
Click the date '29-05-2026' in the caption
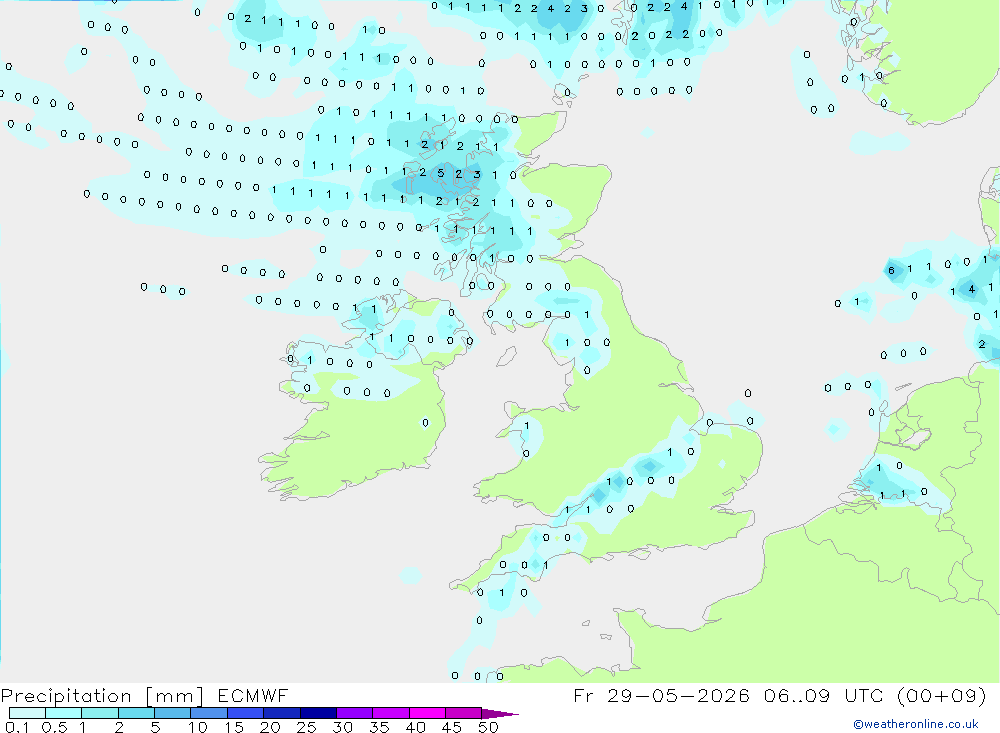(x=678, y=695)
